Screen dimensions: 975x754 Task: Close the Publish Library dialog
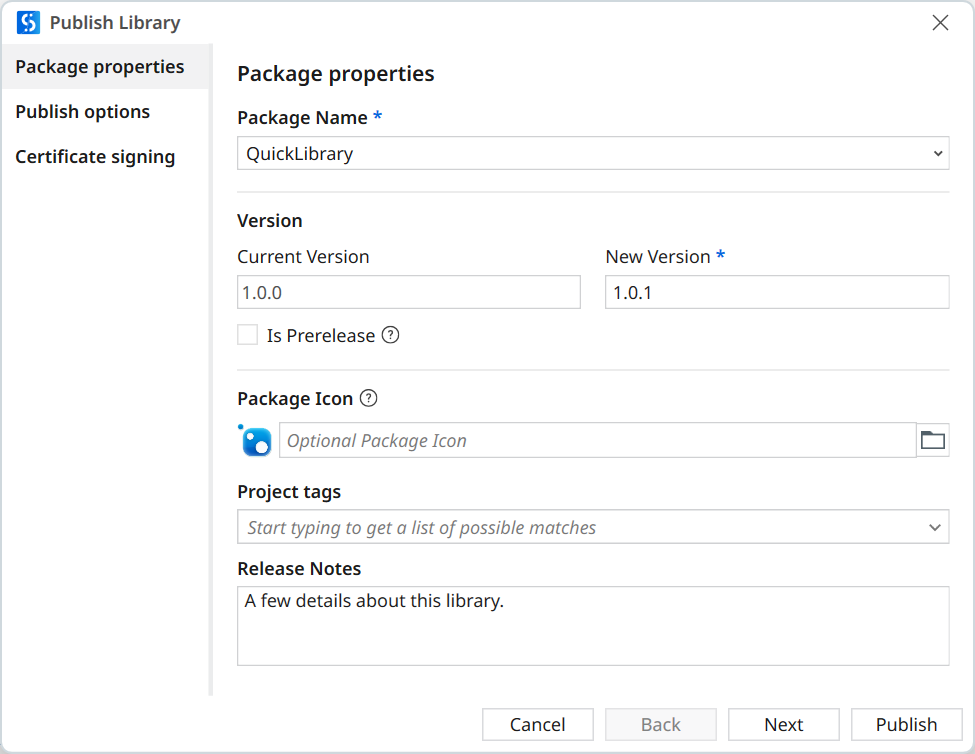pos(940,23)
